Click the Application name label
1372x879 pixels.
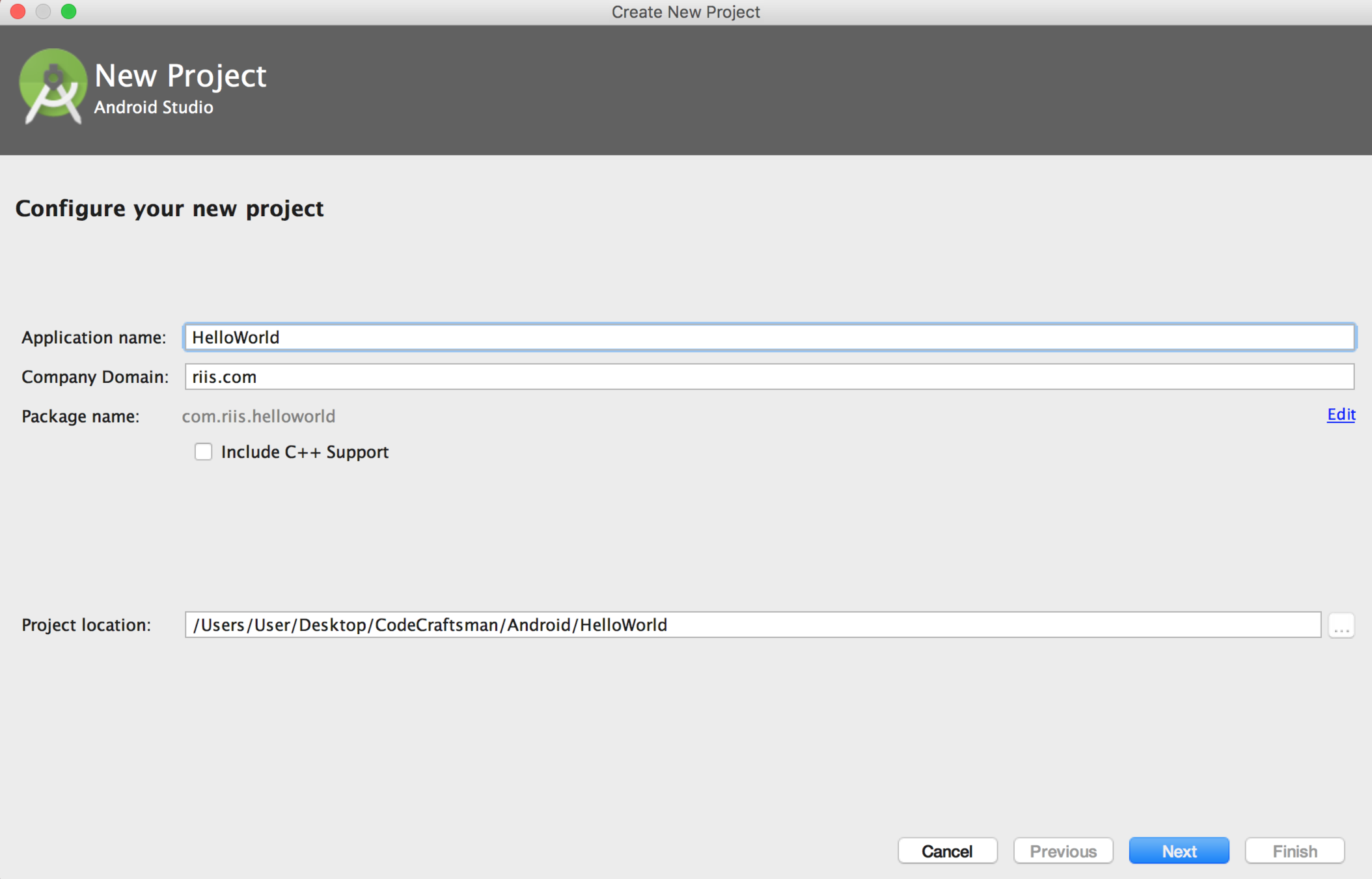coord(94,337)
